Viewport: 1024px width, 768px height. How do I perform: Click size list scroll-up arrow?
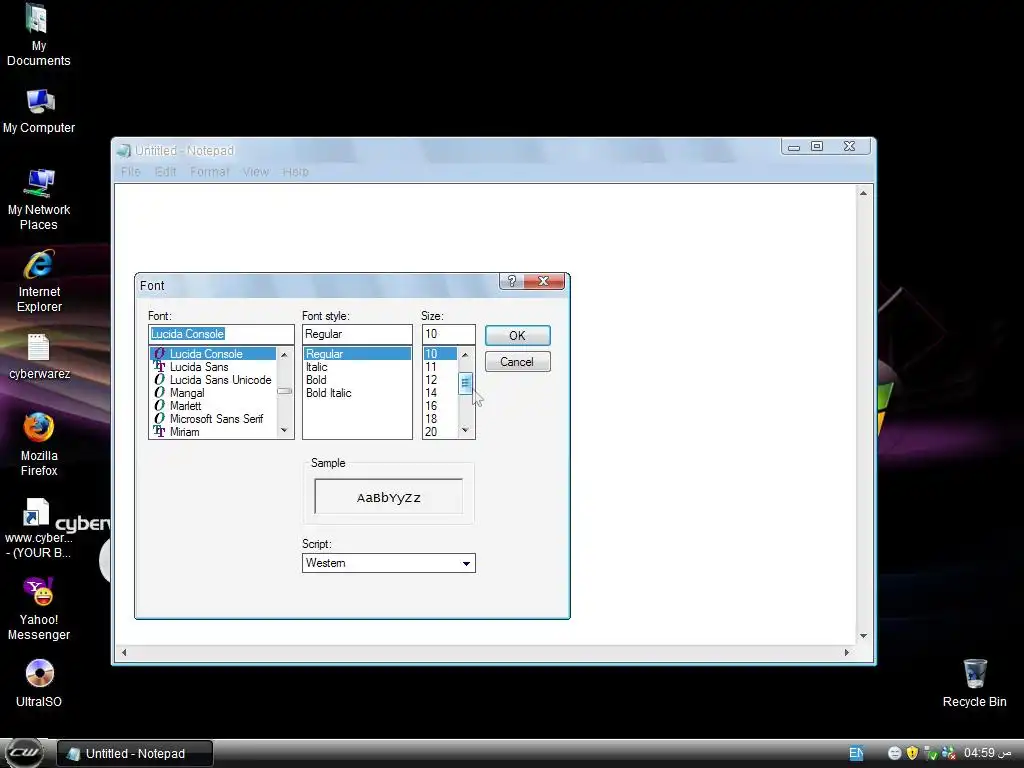pyautogui.click(x=465, y=355)
